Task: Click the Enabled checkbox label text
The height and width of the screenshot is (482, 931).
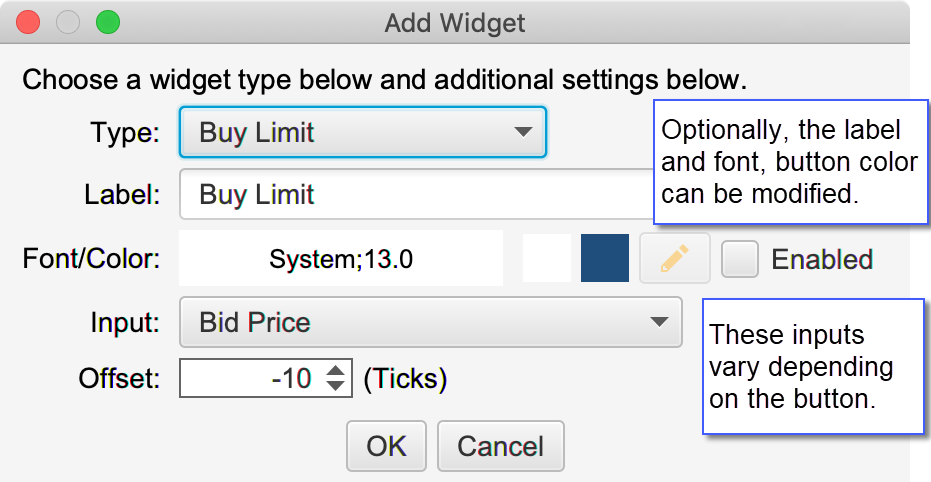Action: pyautogui.click(x=822, y=260)
